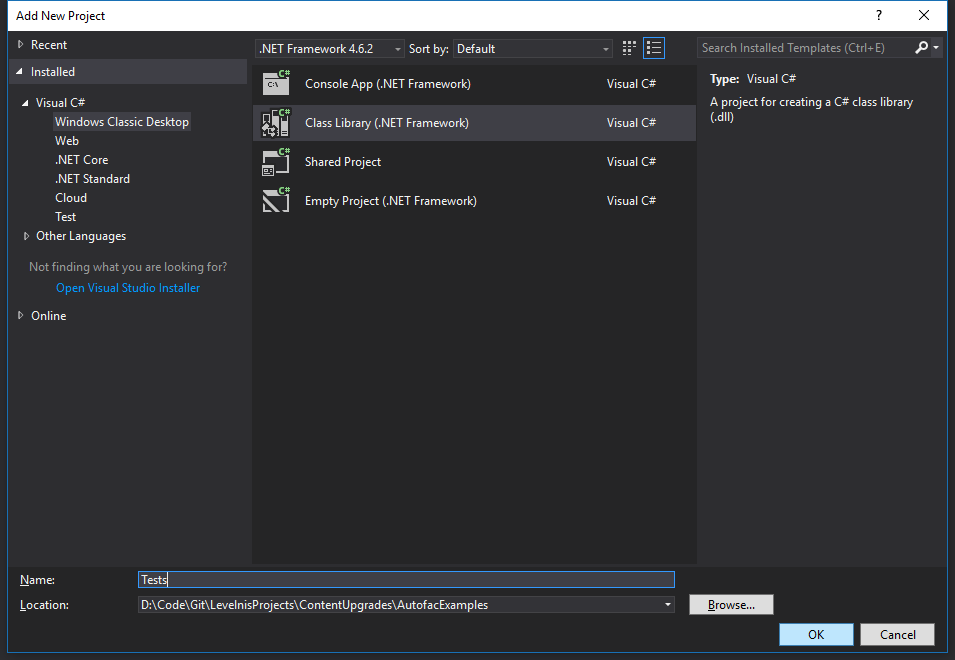Open the help question mark button
Image resolution: width=955 pixels, height=660 pixels.
[878, 15]
